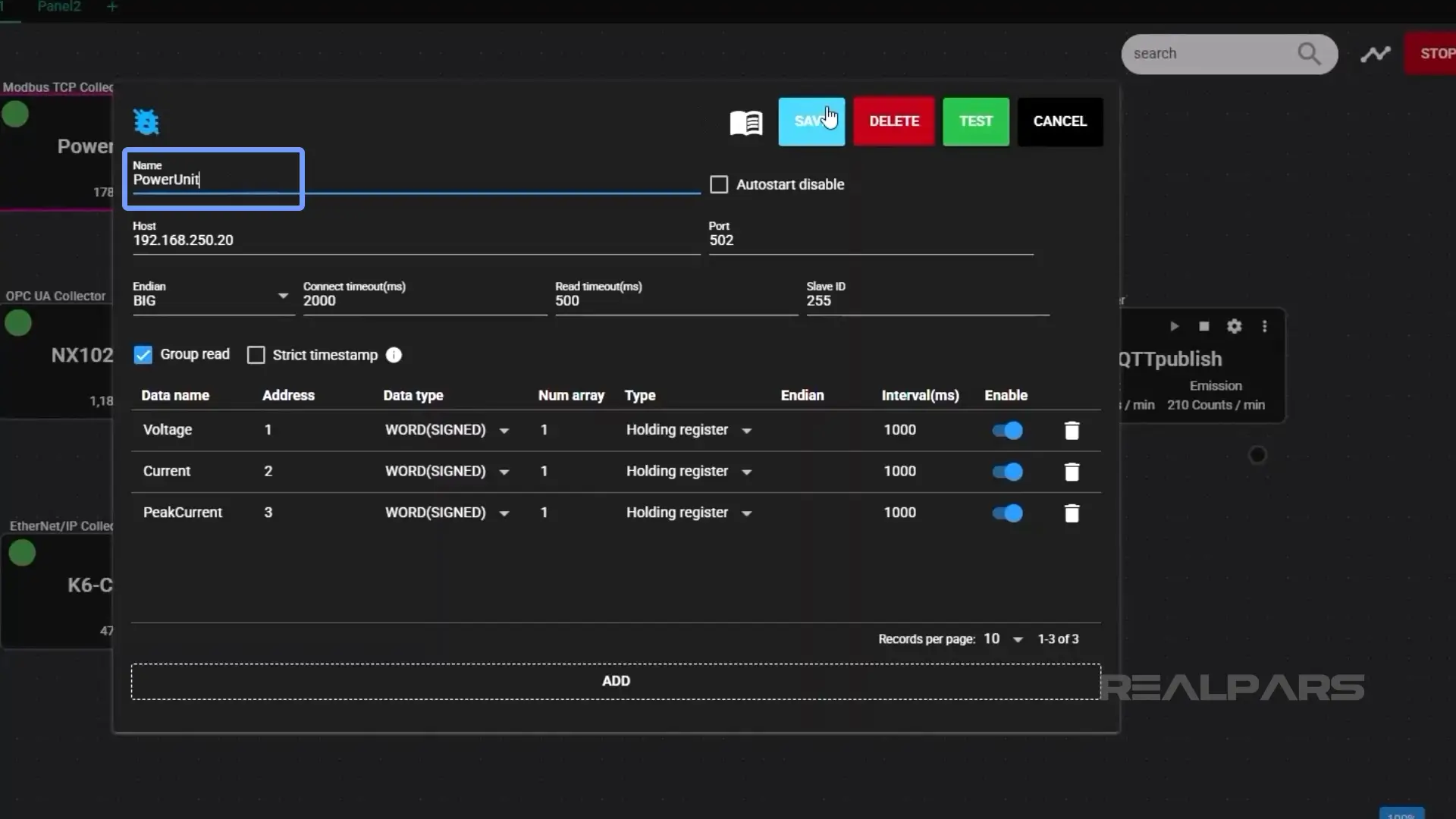Viewport: 1456px width, 819px height.
Task: Open Voltage data type dropdown
Action: (447, 430)
